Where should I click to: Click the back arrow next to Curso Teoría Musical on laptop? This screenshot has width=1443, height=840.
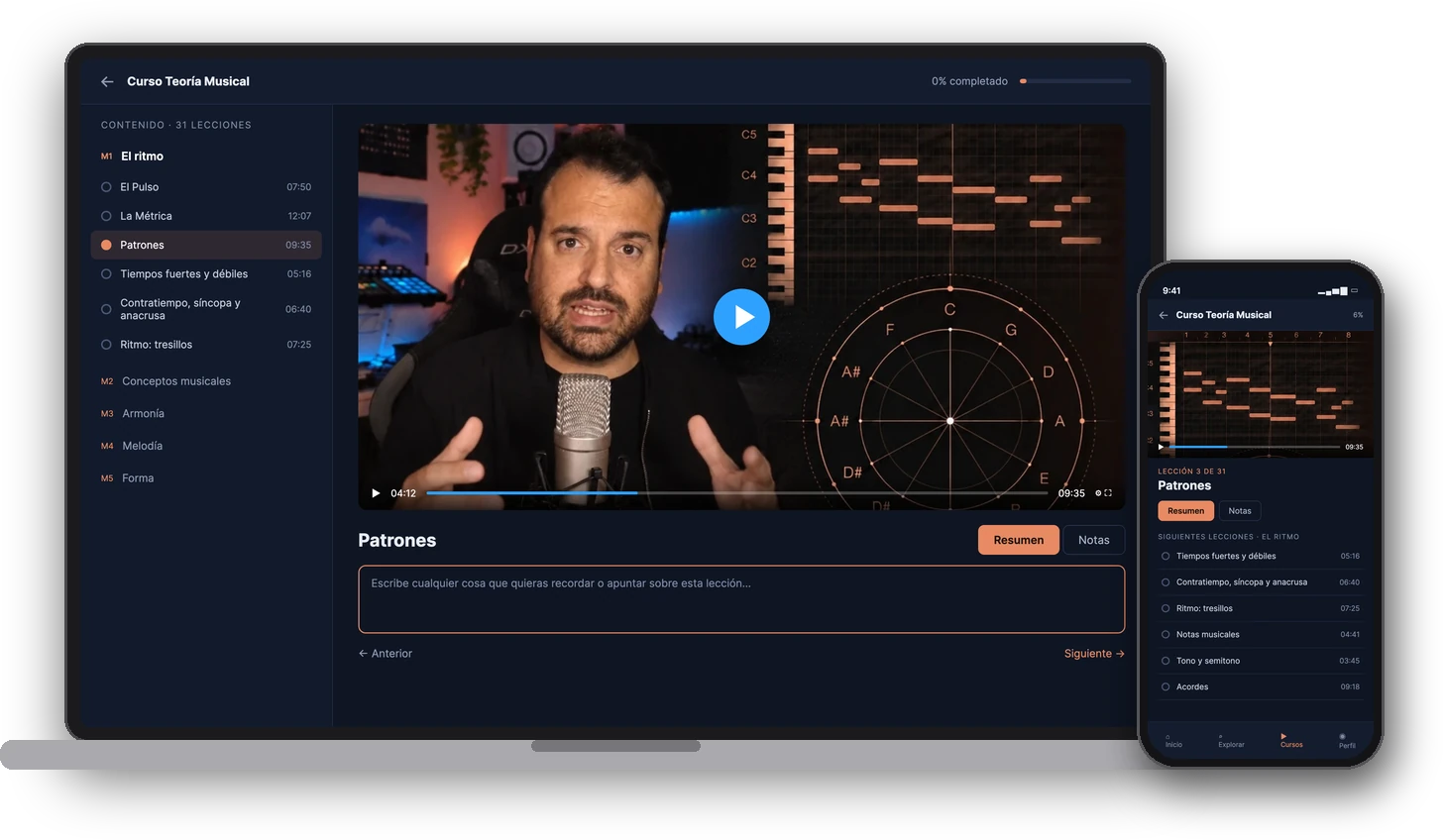point(107,81)
